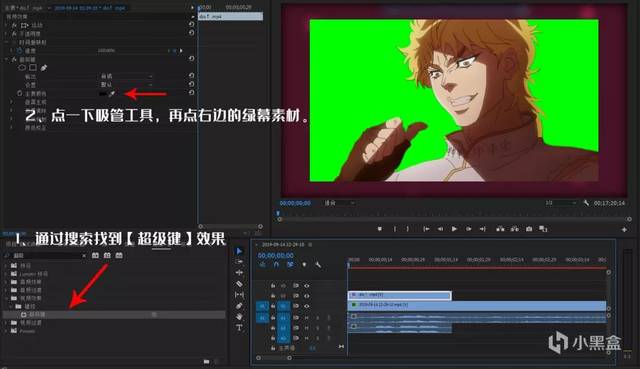Select the Razor tool
The width and height of the screenshot is (640, 369).
pos(239,284)
